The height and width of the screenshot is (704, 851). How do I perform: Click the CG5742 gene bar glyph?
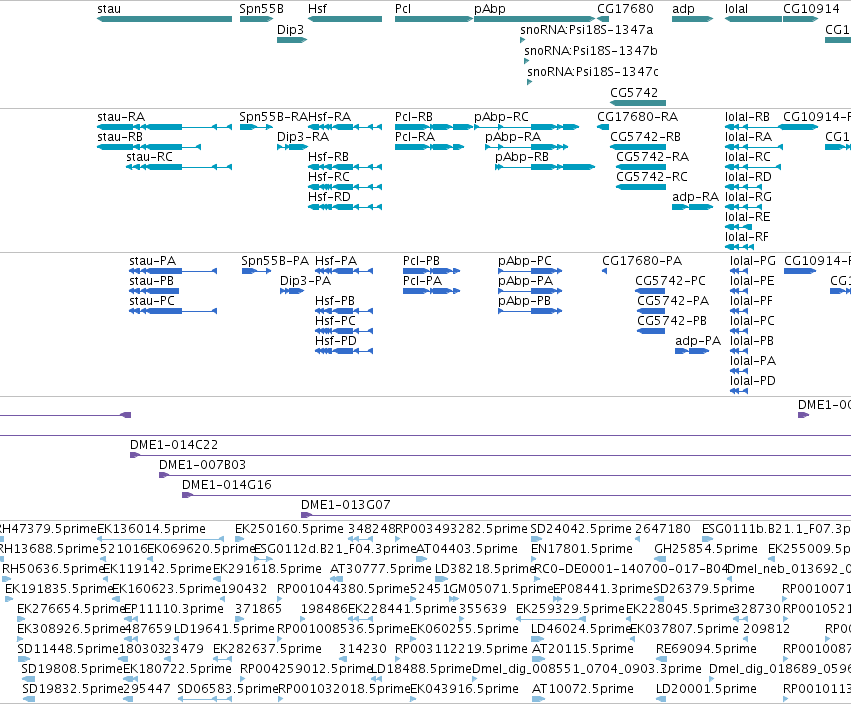638,103
